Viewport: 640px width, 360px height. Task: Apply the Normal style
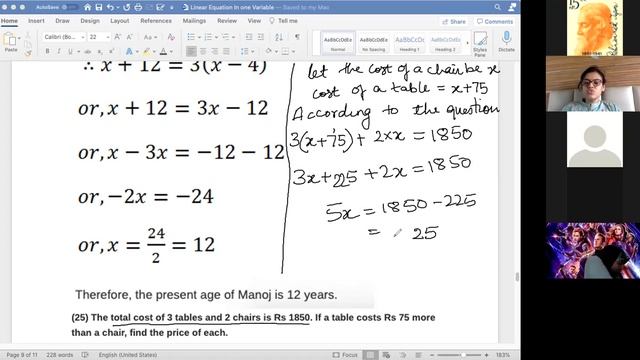coord(338,43)
